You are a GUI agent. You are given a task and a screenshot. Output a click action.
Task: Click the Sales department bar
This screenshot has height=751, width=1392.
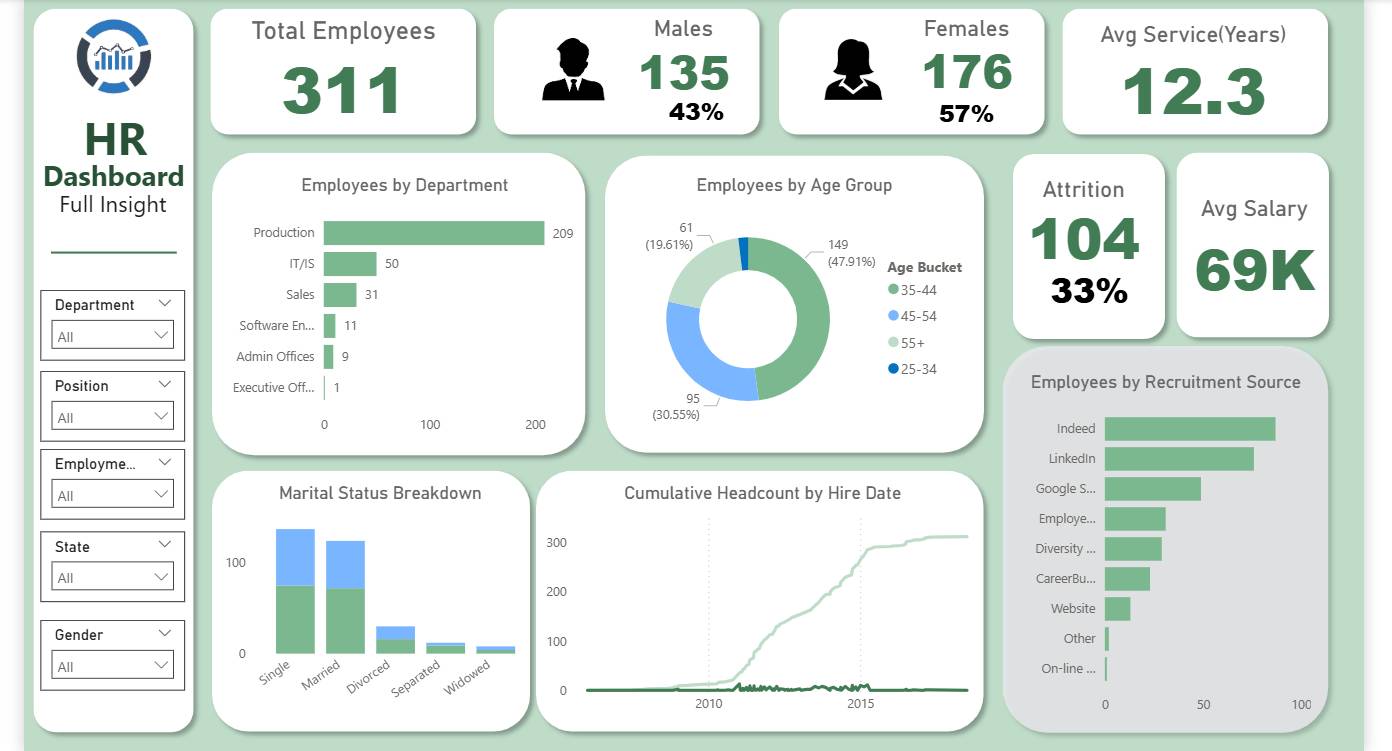click(340, 295)
